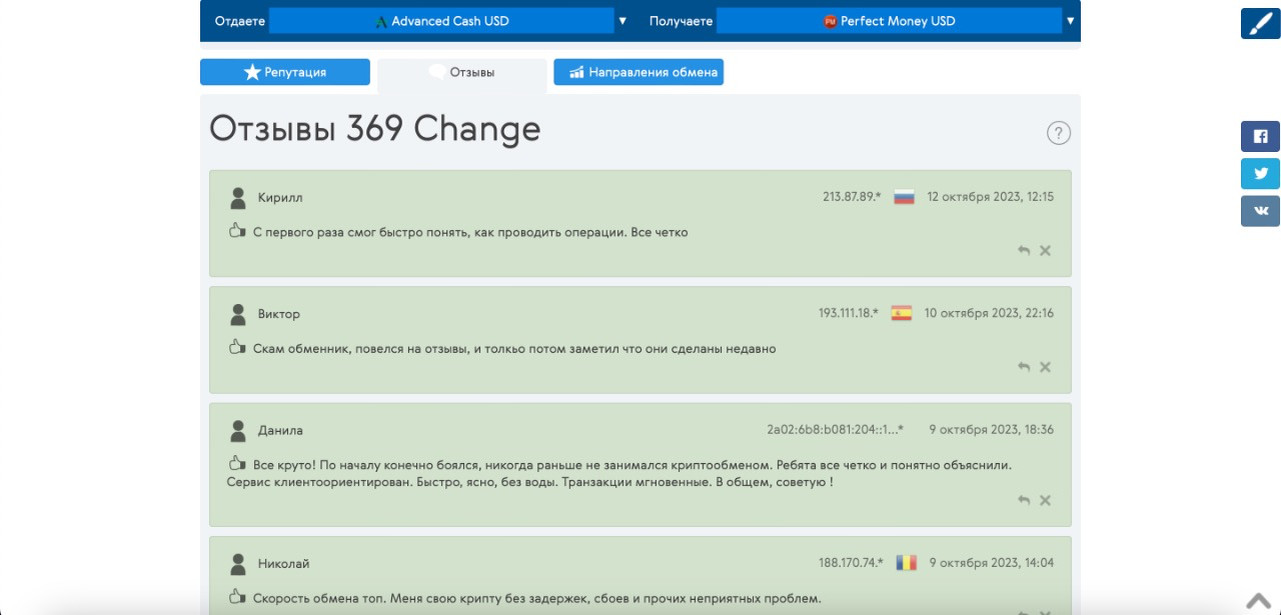Click date 9 октября 2023, 18:36

click(991, 430)
